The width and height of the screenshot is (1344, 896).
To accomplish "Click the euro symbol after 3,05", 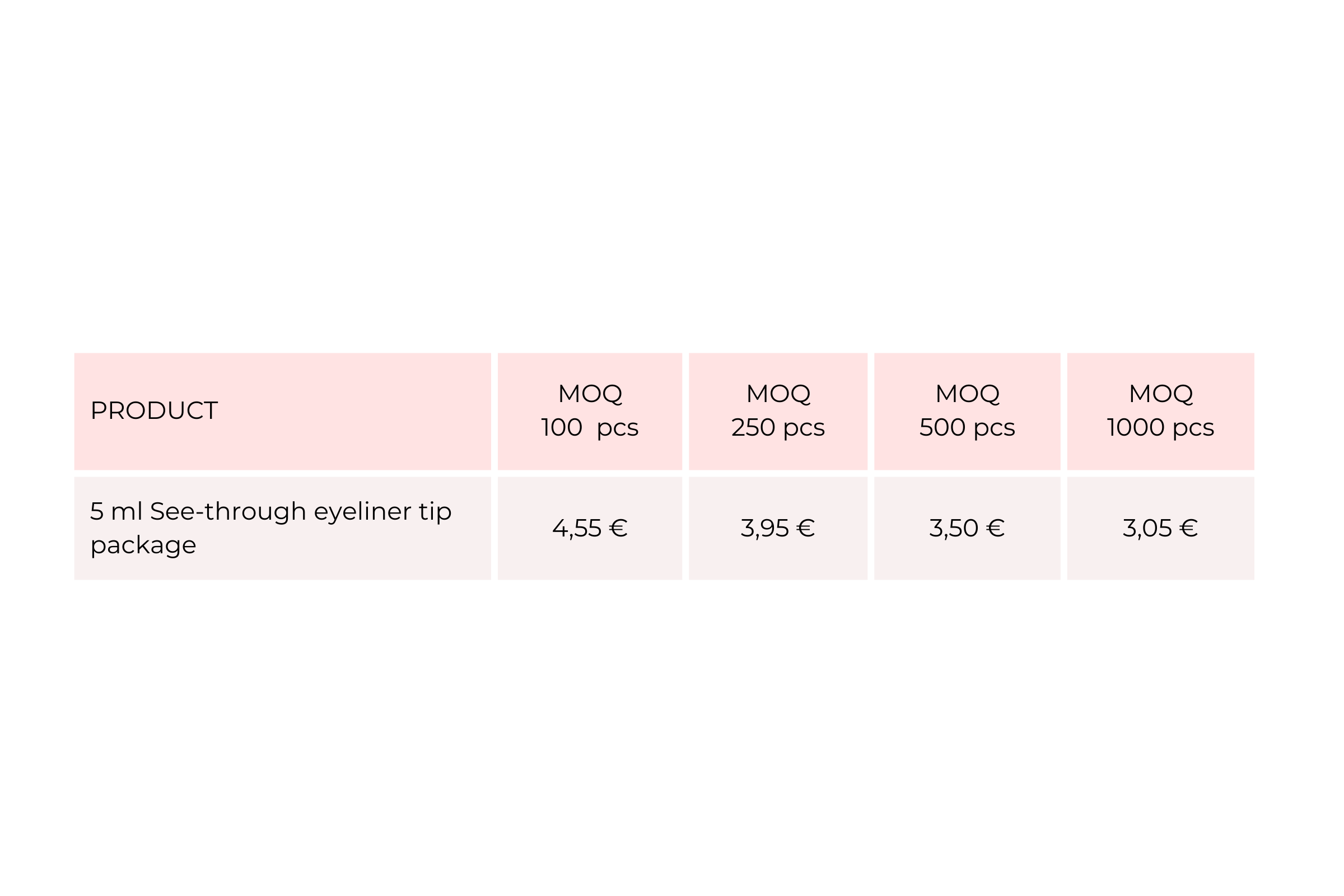I will coord(1188,528).
